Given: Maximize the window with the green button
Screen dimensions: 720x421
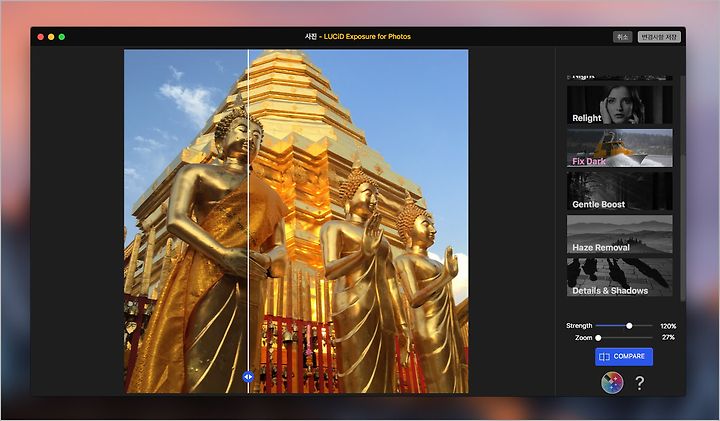Looking at the screenshot, I should [x=62, y=37].
